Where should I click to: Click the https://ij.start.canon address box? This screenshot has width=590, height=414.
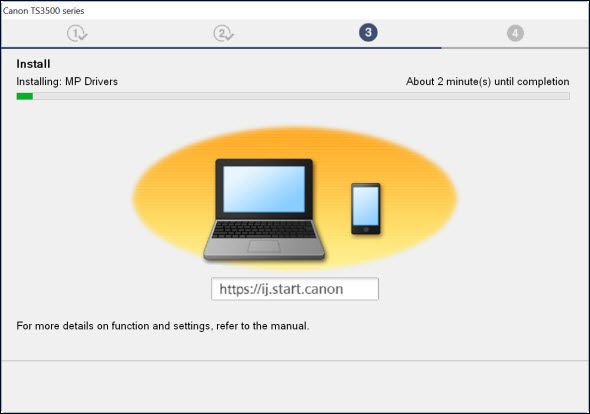coord(295,289)
